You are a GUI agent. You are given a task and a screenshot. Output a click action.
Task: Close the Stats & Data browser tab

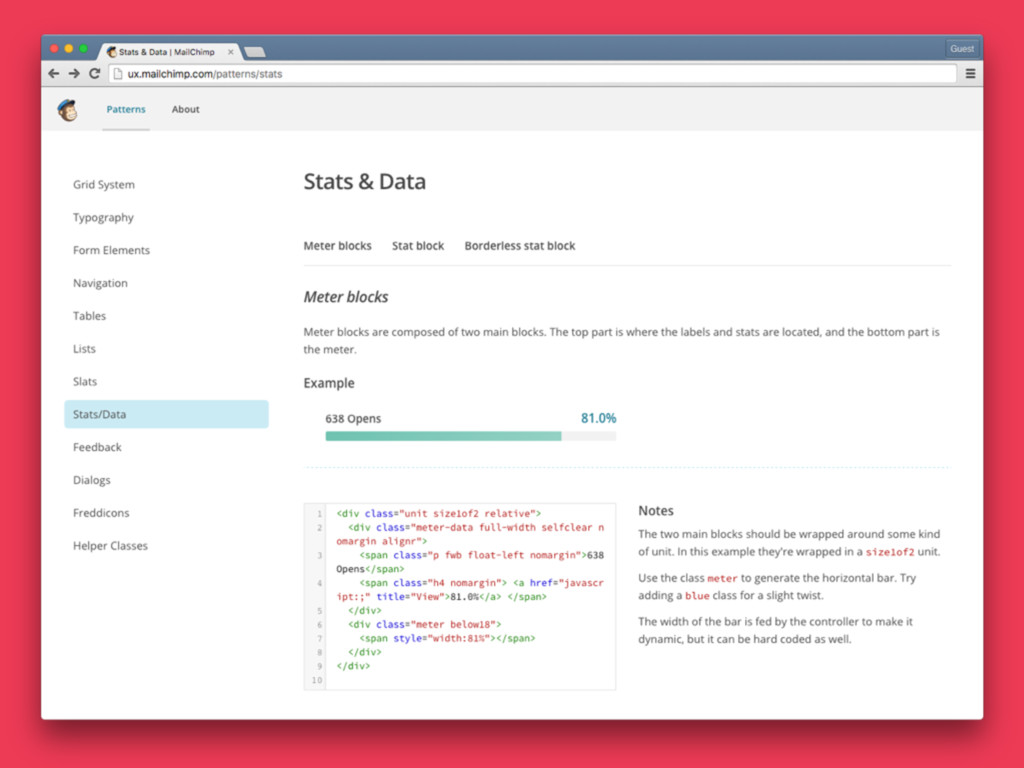[231, 51]
